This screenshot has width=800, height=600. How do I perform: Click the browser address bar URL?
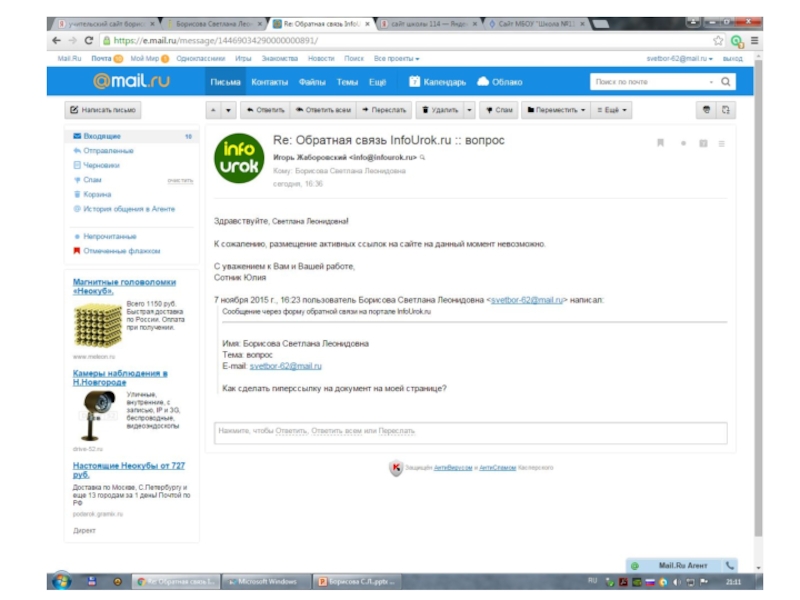(x=215, y=40)
